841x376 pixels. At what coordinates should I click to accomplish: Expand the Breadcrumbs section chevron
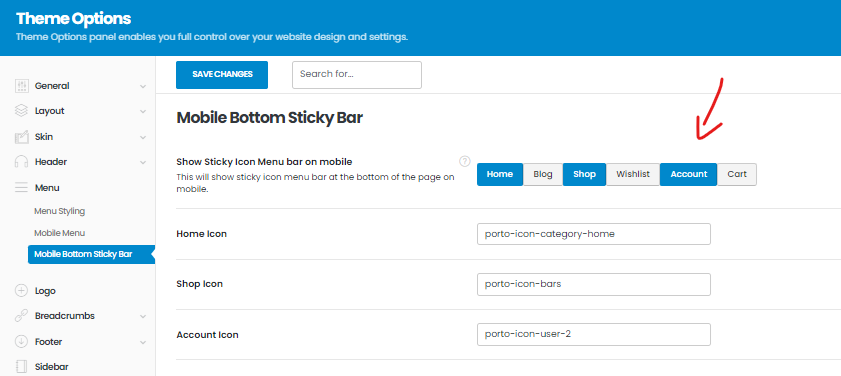click(143, 316)
